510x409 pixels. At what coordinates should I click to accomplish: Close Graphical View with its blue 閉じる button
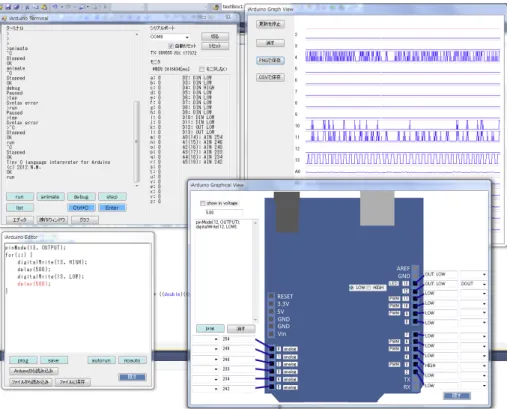[457, 396]
